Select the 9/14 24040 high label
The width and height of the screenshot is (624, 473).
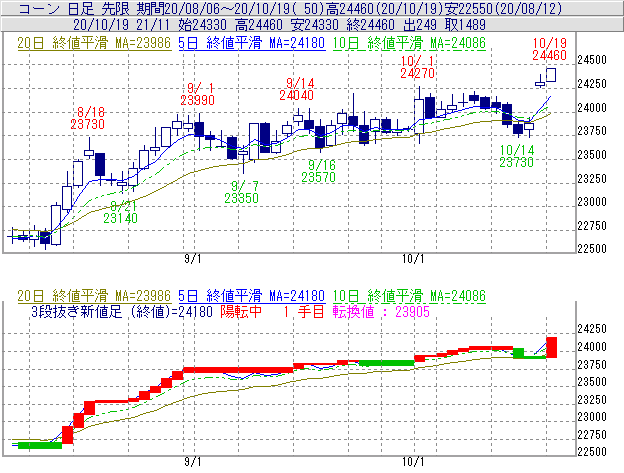[296, 89]
